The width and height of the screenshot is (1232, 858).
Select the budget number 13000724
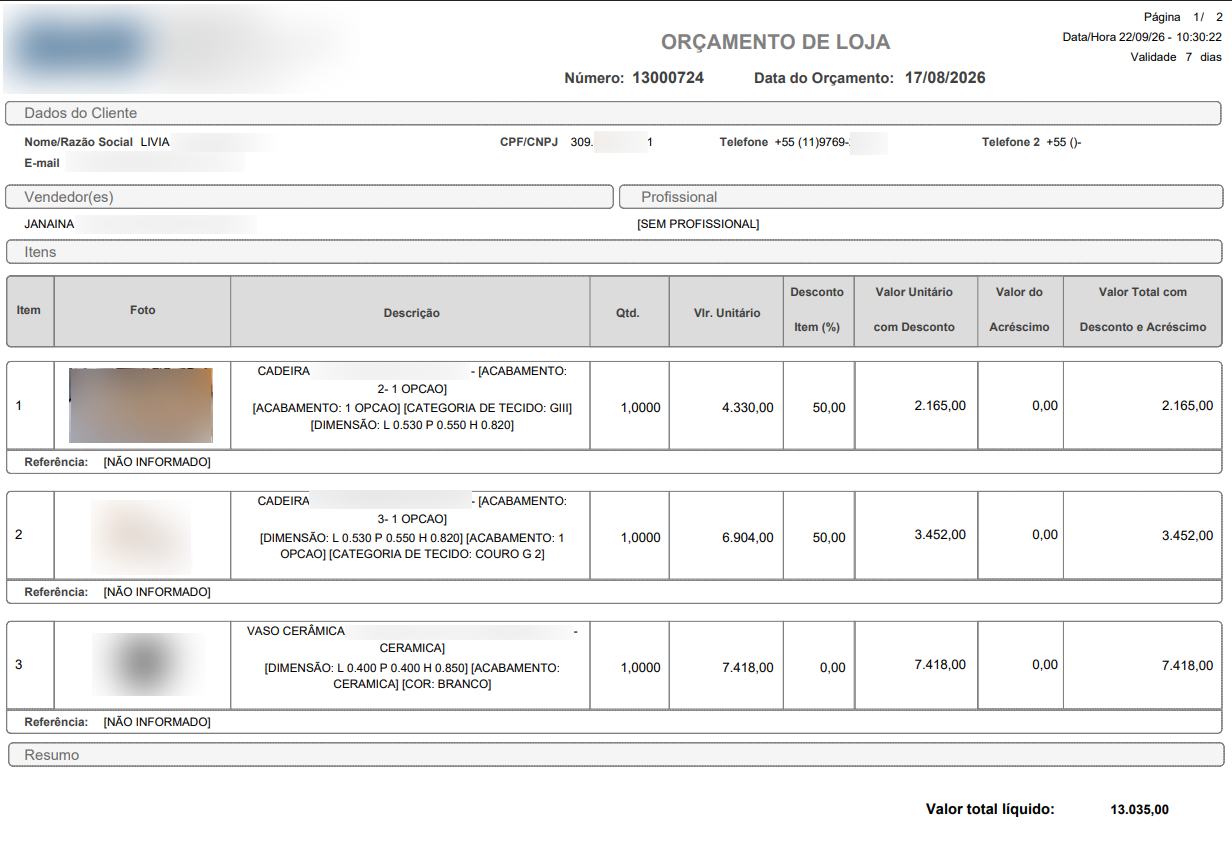coord(668,78)
